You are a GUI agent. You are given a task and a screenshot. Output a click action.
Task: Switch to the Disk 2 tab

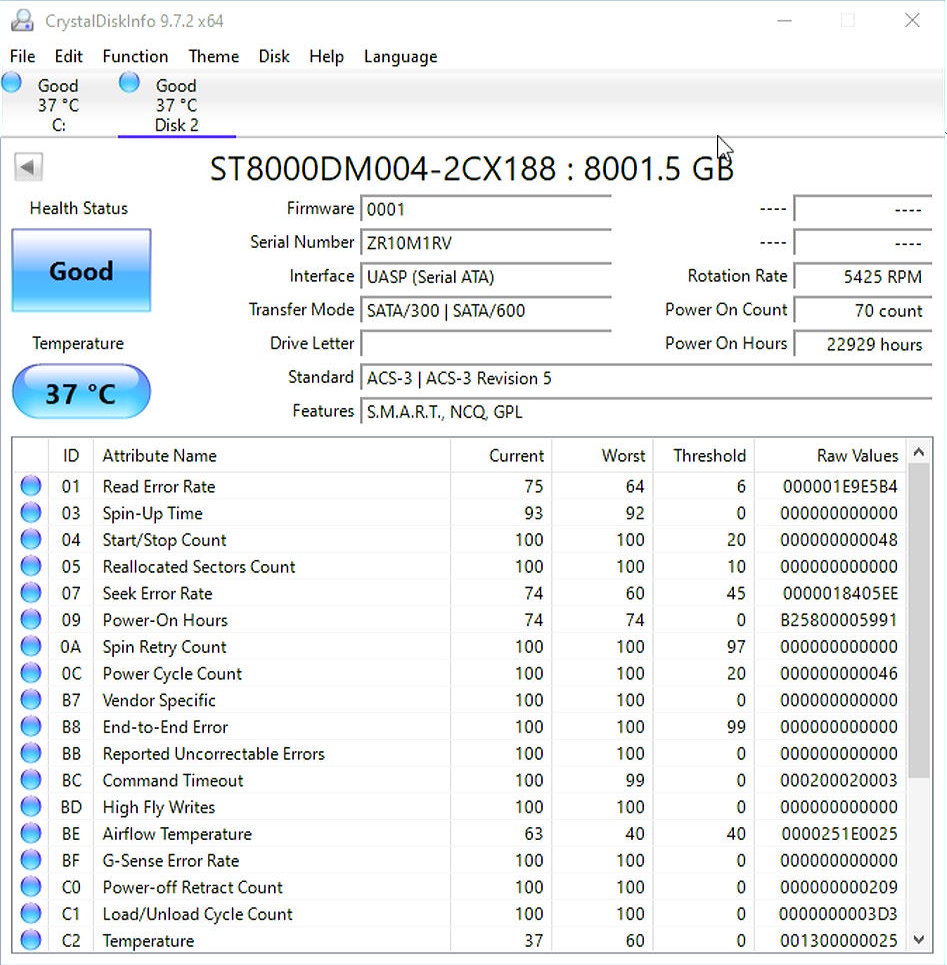coord(176,105)
